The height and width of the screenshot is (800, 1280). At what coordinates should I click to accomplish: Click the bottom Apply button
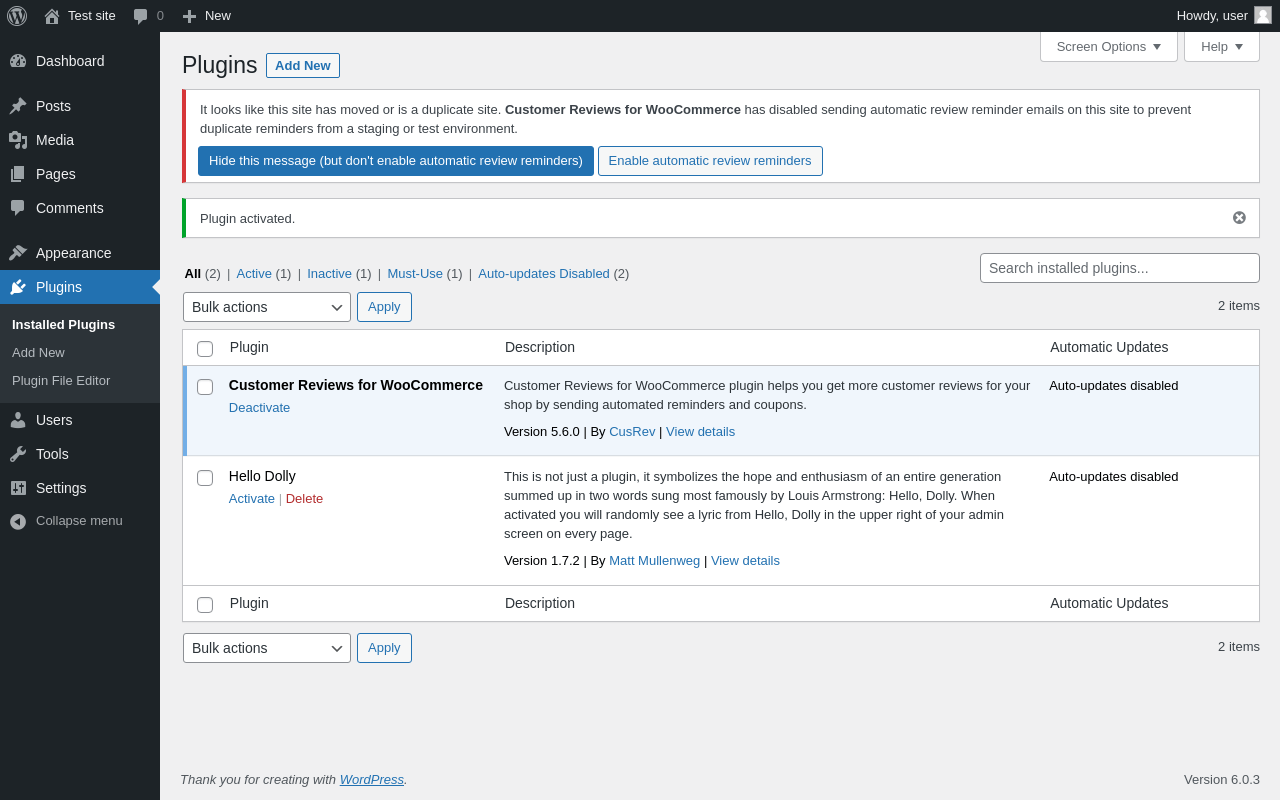click(x=384, y=648)
